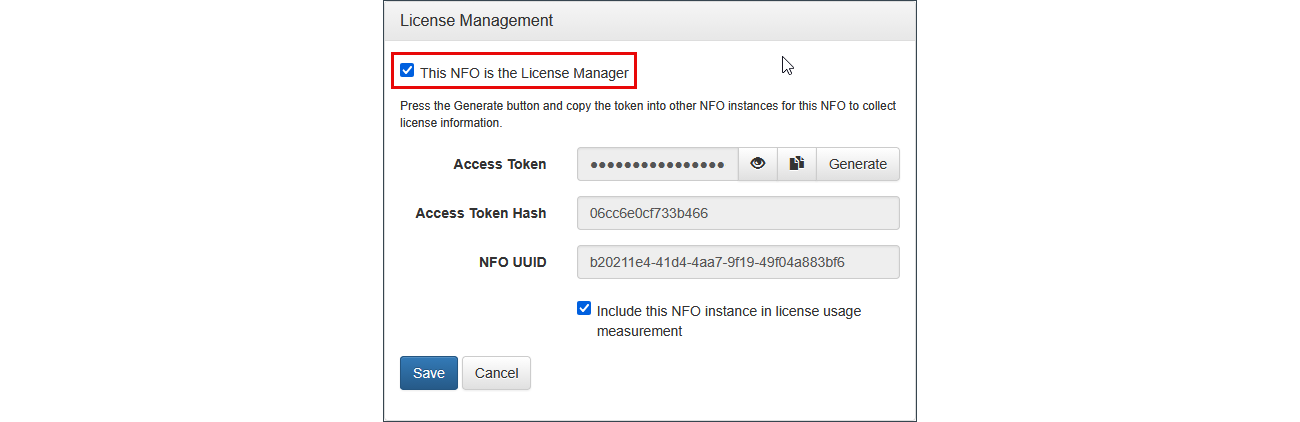This screenshot has height=422, width=1300.
Task: Click the 'Press the Generate button' instruction text
Action: (x=648, y=104)
